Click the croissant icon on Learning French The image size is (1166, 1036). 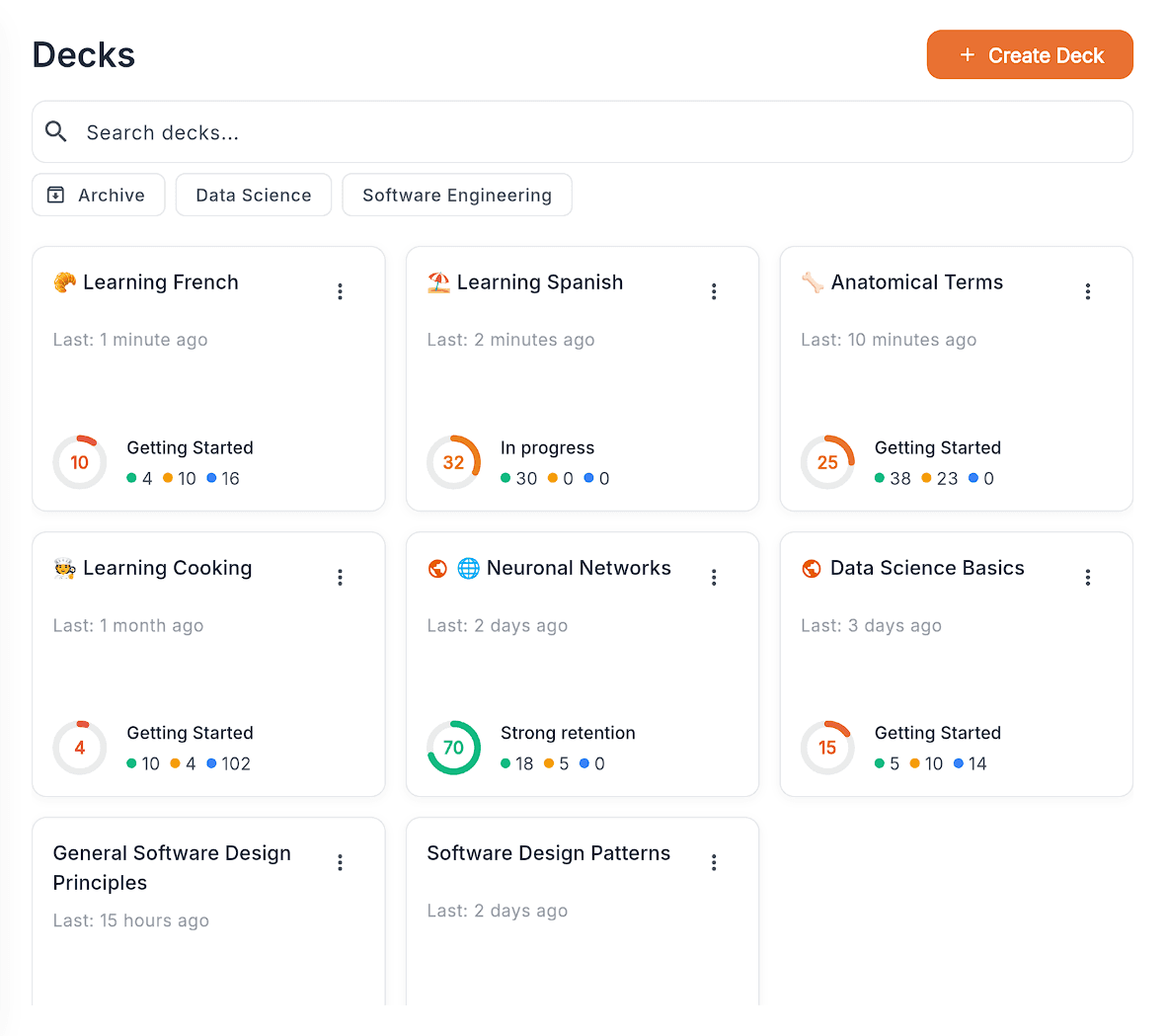pyautogui.click(x=63, y=281)
